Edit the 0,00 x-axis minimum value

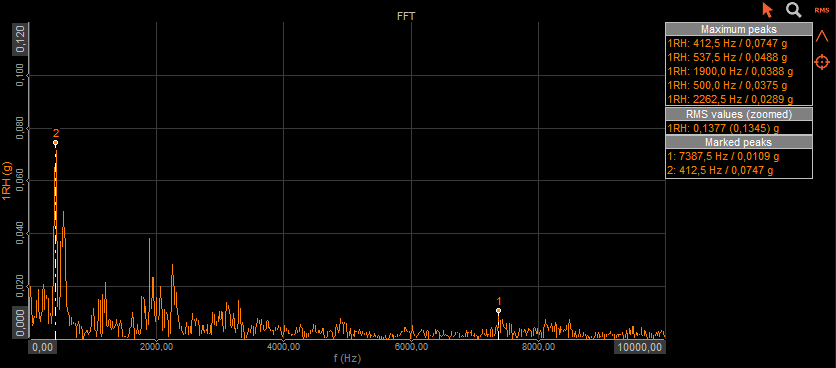(42, 347)
